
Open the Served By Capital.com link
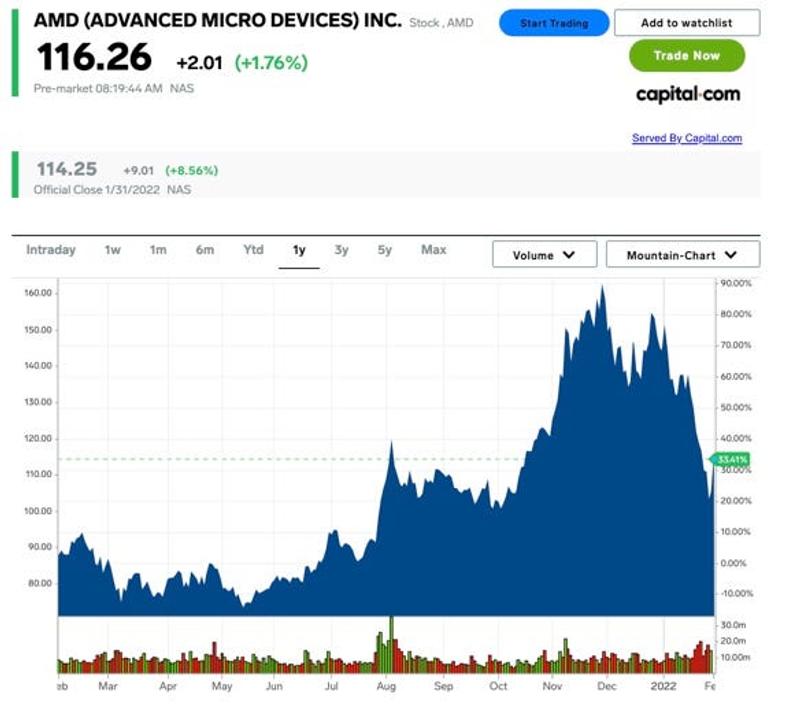687,138
